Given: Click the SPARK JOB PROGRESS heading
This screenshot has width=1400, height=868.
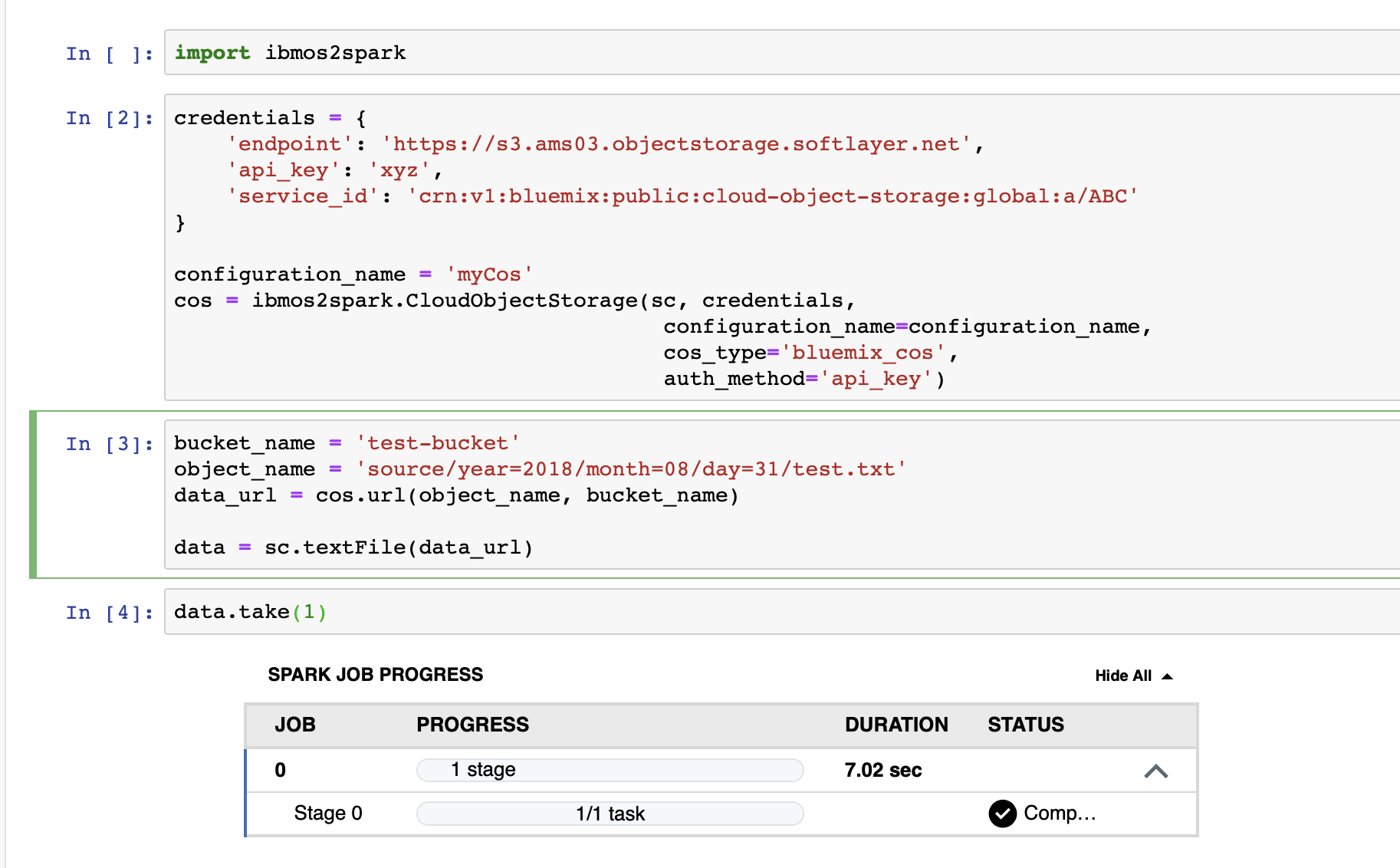Looking at the screenshot, I should (376, 675).
